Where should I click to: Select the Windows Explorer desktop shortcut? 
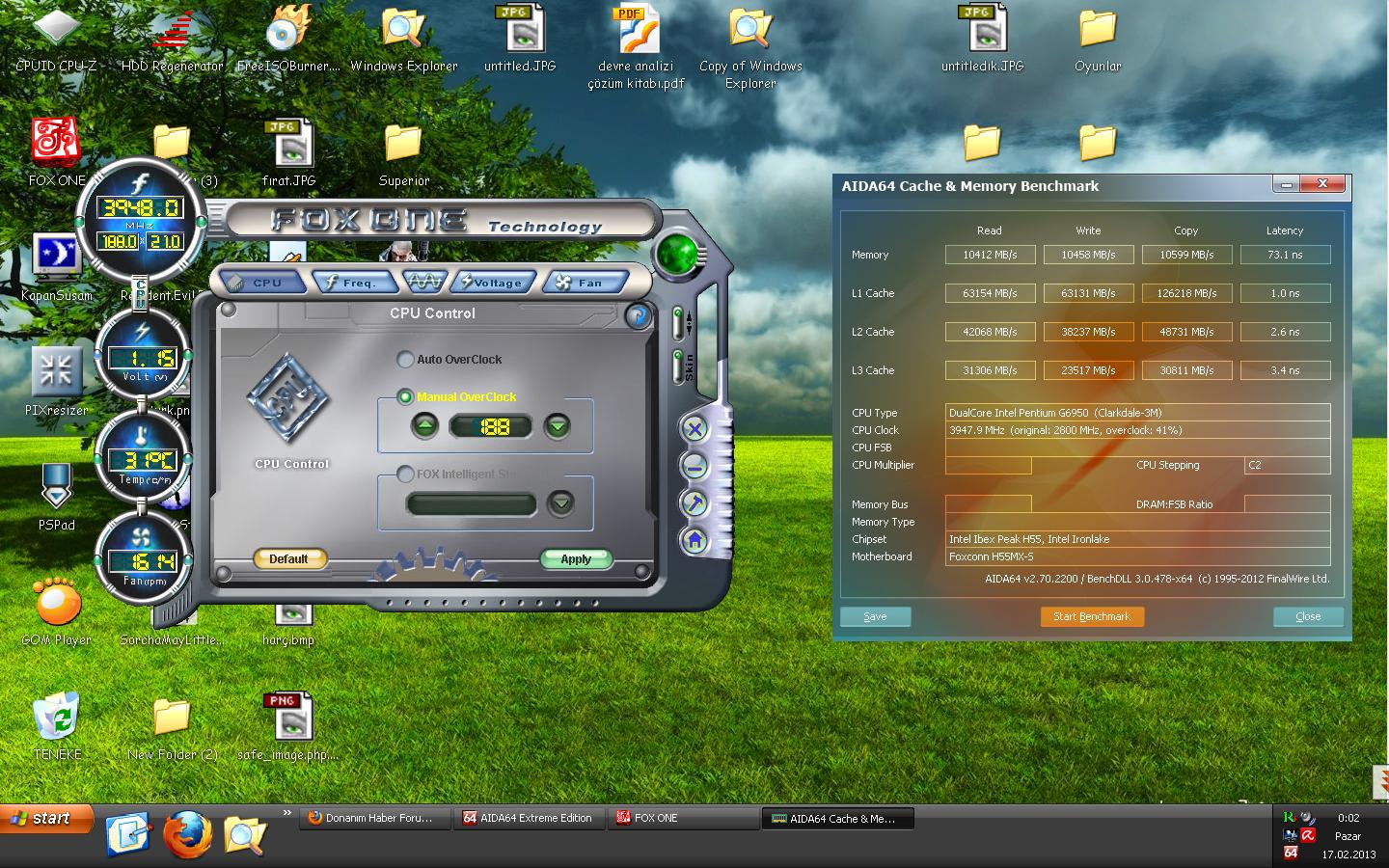(403, 39)
